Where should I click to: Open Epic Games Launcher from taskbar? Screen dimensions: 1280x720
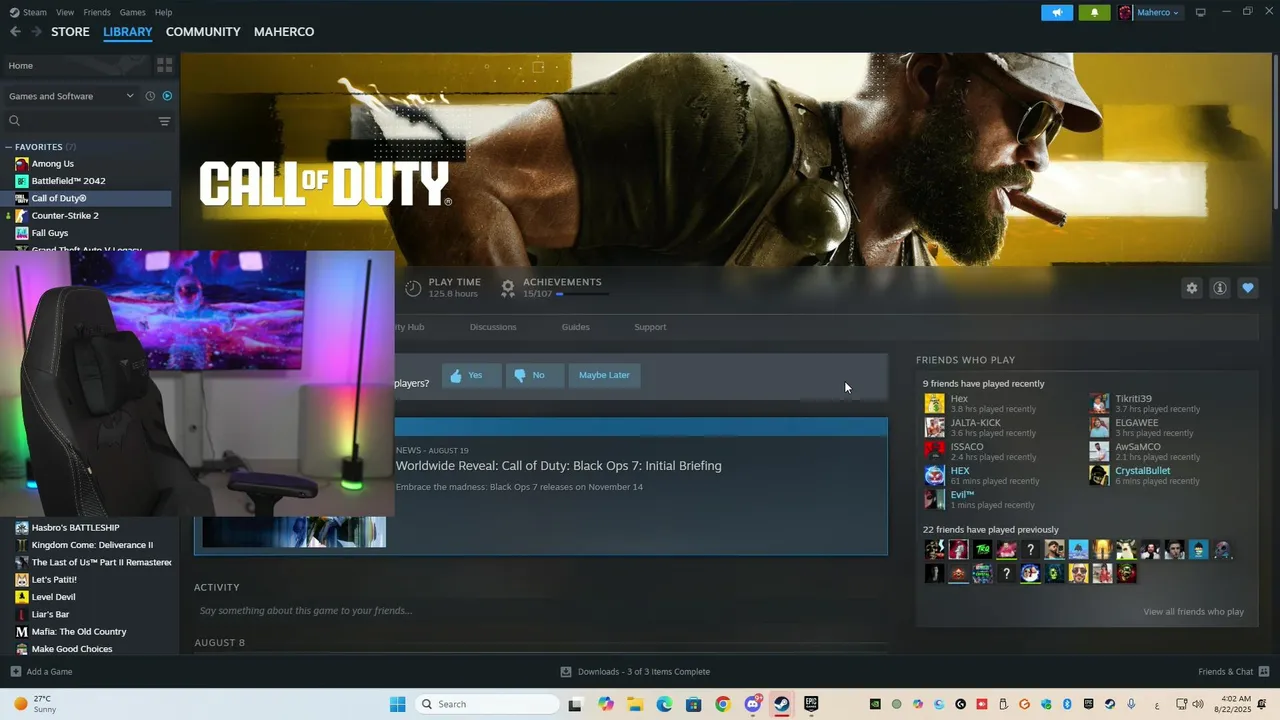[811, 704]
